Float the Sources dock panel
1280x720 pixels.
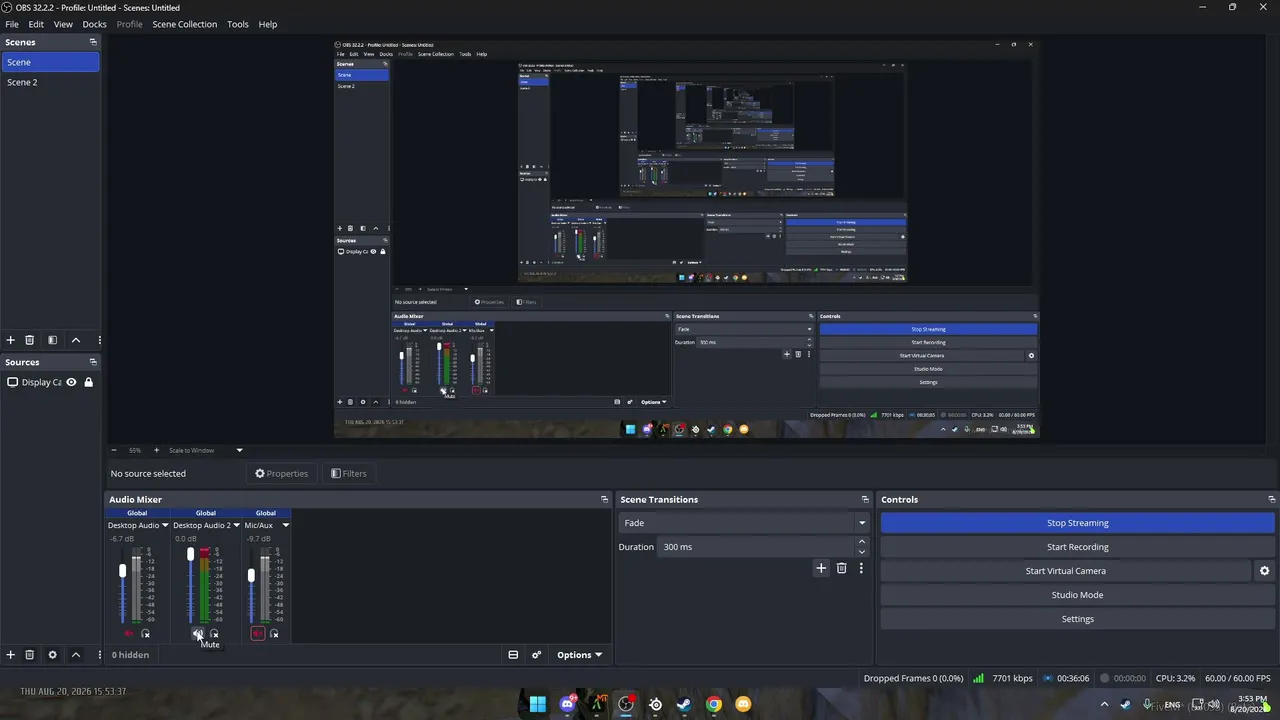(93, 362)
